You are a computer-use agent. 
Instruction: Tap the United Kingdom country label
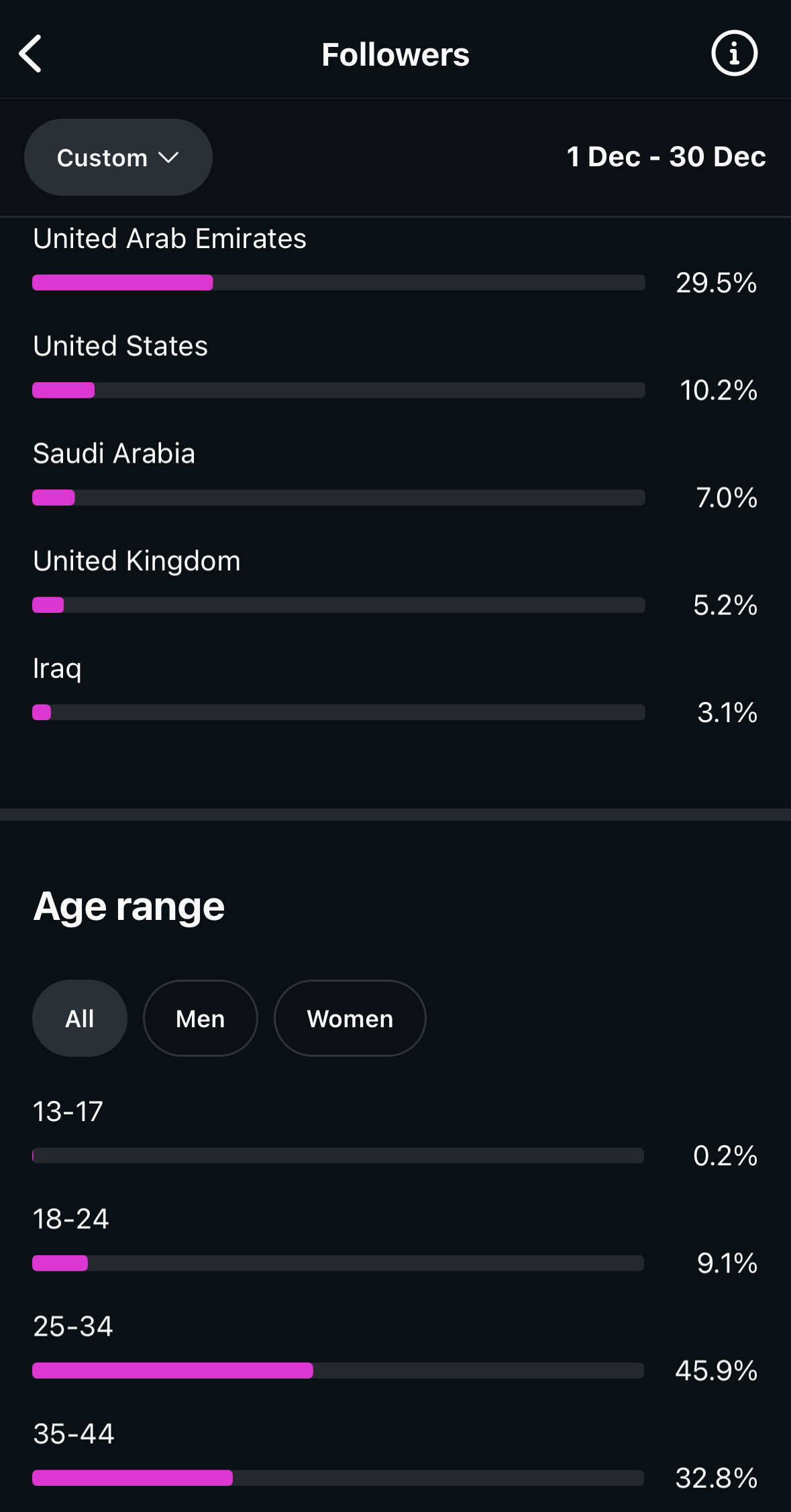[x=137, y=561]
